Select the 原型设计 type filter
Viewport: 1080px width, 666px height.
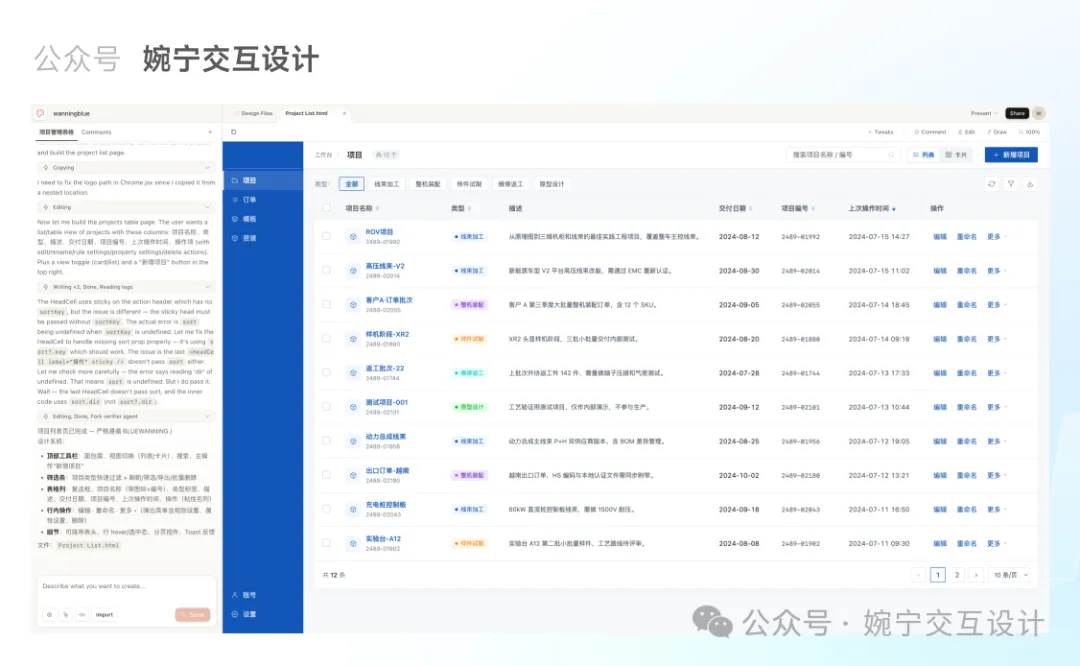pyautogui.click(x=552, y=184)
